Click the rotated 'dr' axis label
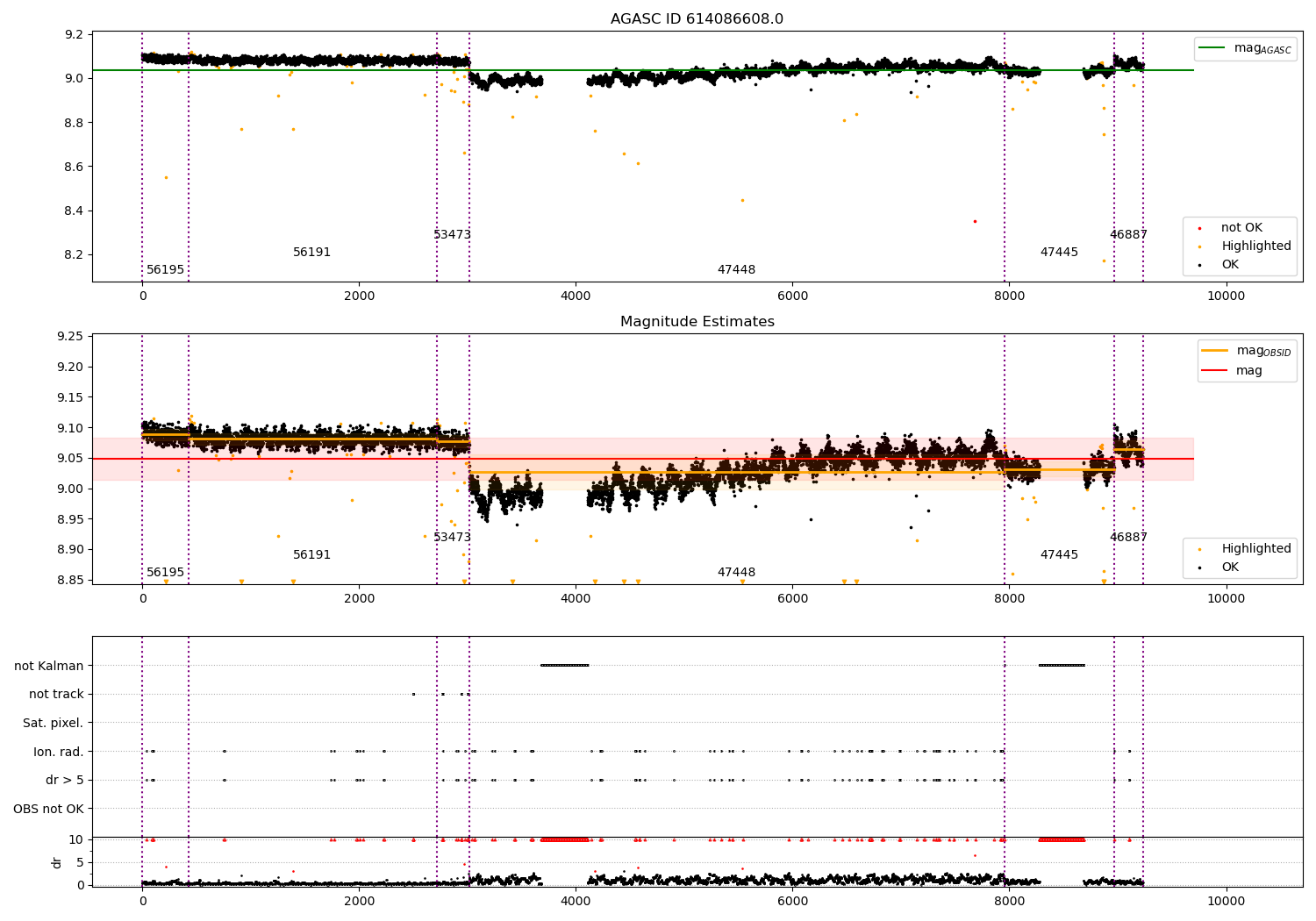1316x921 pixels. coord(57,862)
